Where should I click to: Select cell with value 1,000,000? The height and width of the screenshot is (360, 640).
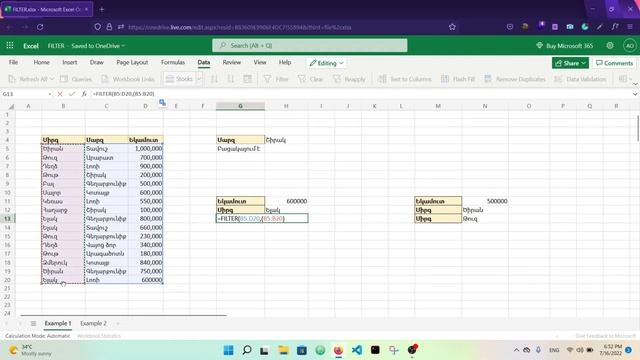(x=146, y=149)
